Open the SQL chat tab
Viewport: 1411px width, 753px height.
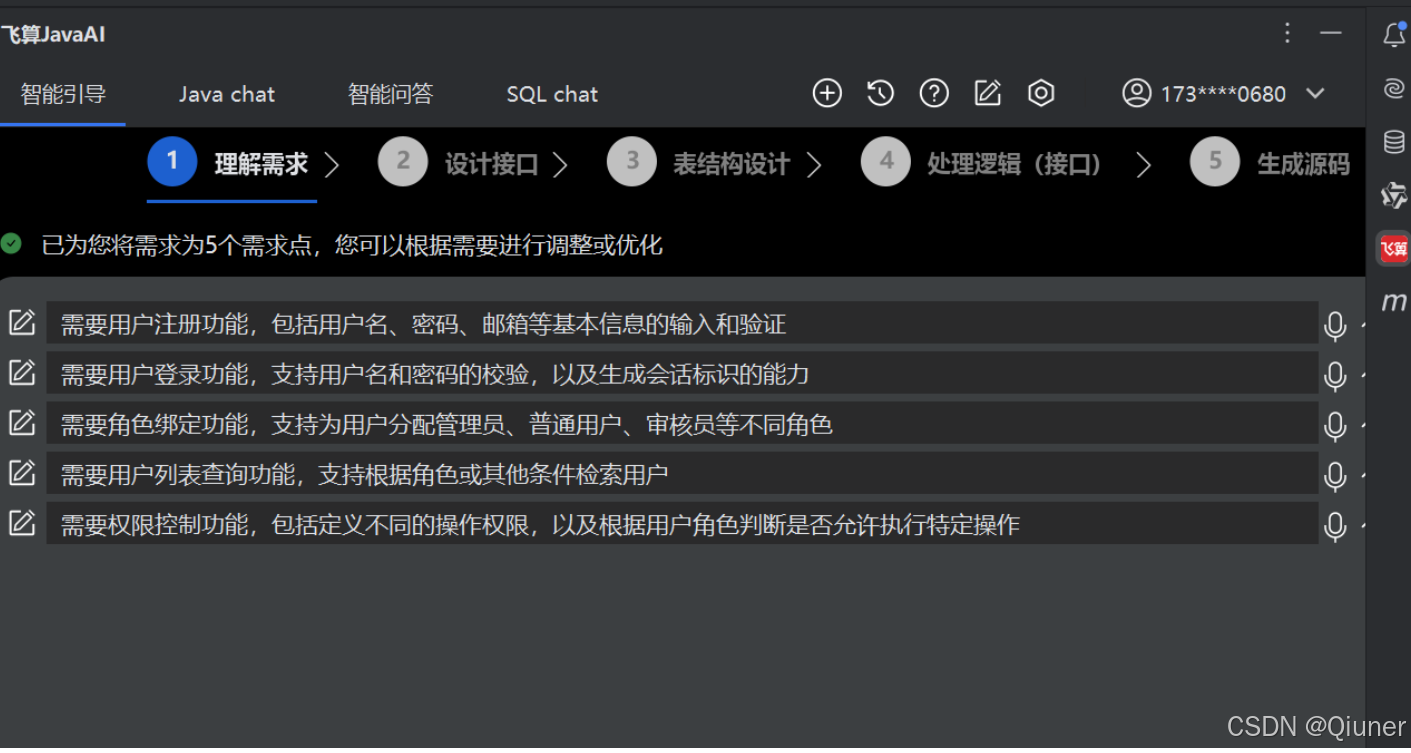pyautogui.click(x=552, y=93)
